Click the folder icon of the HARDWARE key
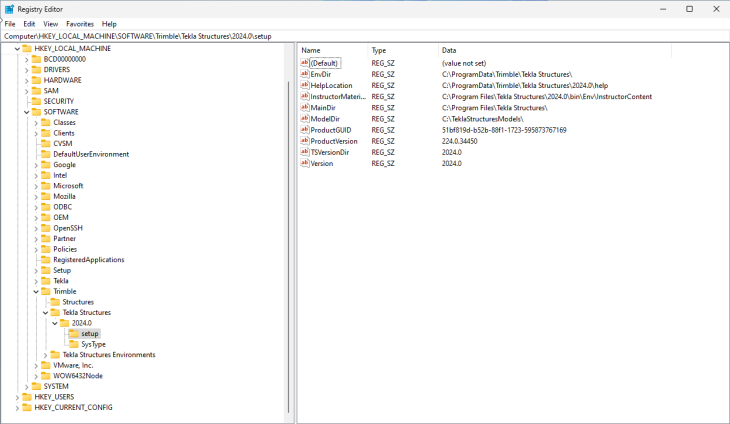 [x=36, y=80]
